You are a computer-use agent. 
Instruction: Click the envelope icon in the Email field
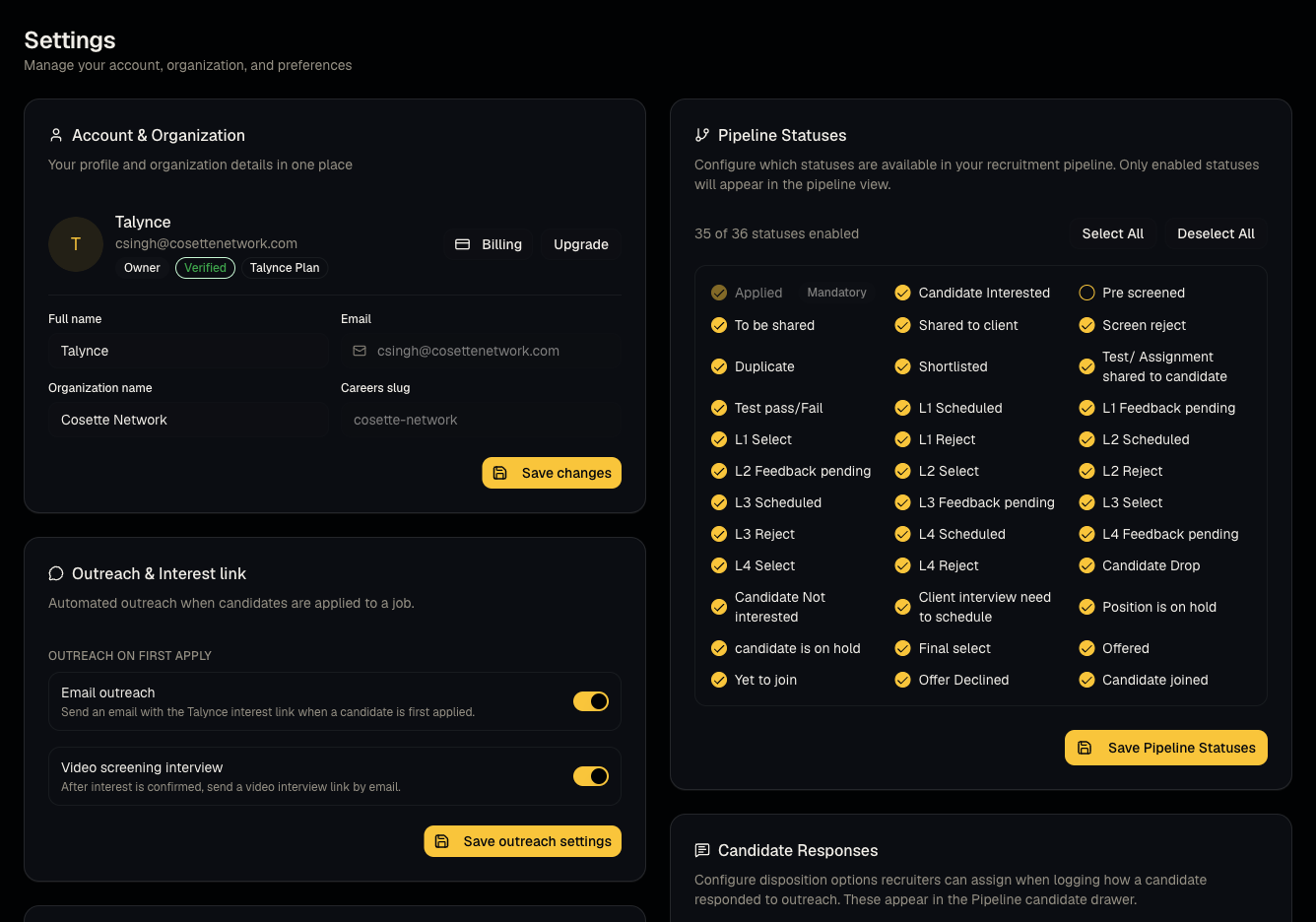point(360,351)
